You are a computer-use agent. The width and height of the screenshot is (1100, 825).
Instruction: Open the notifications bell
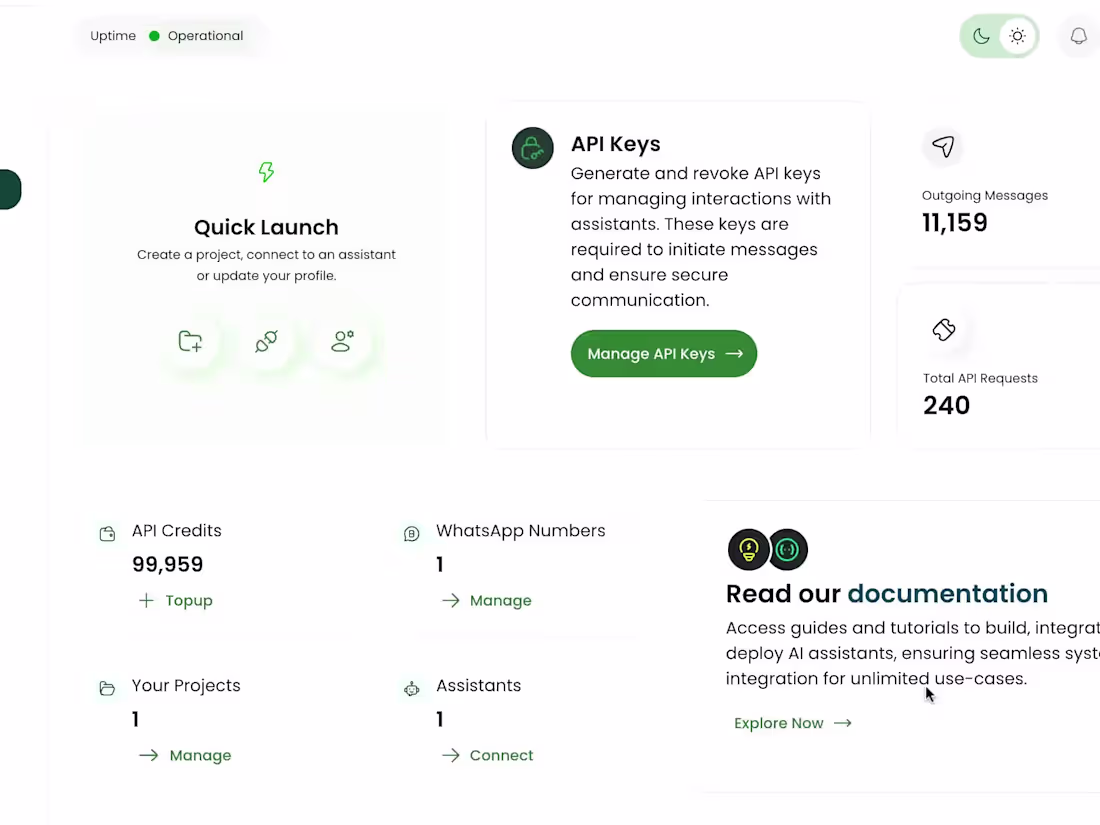[1078, 37]
